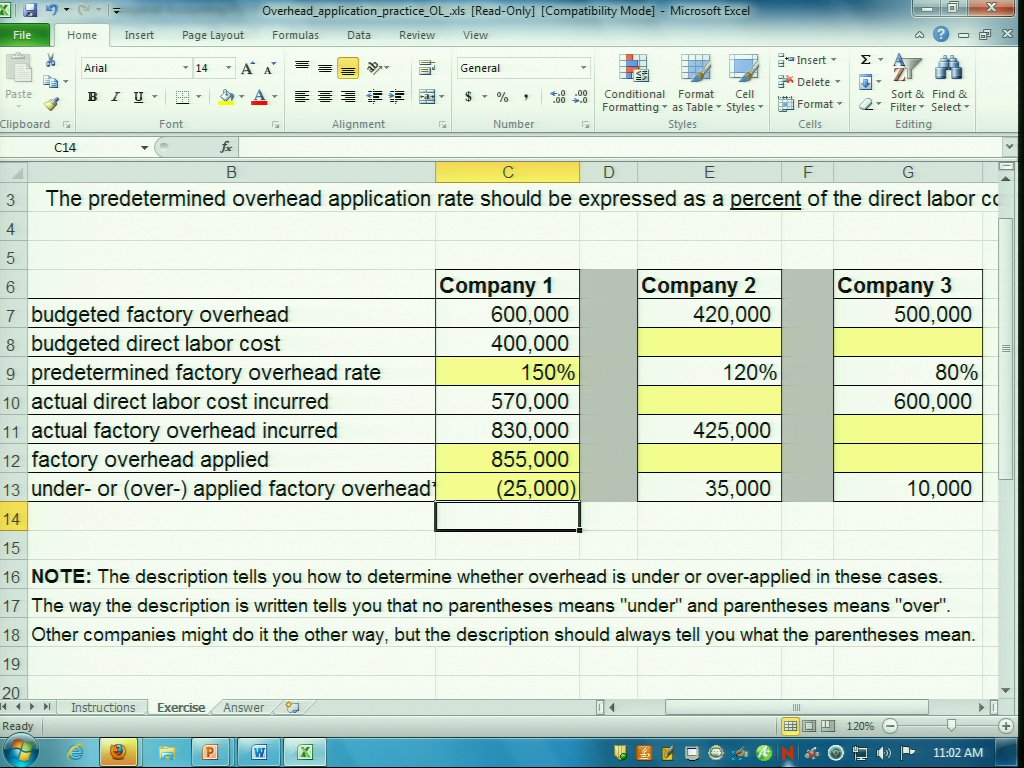
Task: Open the General number format dropdown
Action: click(584, 68)
